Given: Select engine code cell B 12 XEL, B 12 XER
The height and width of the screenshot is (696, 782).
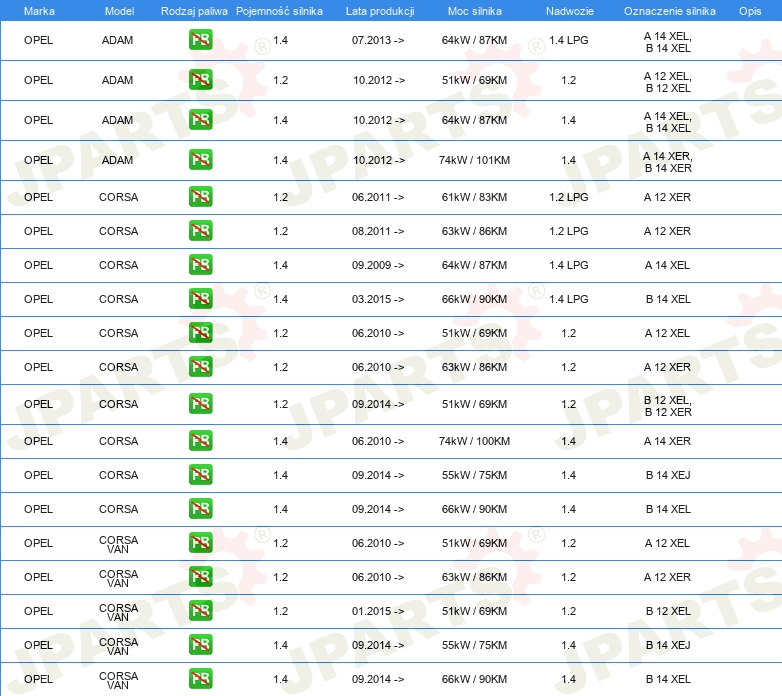Looking at the screenshot, I should (668, 406).
